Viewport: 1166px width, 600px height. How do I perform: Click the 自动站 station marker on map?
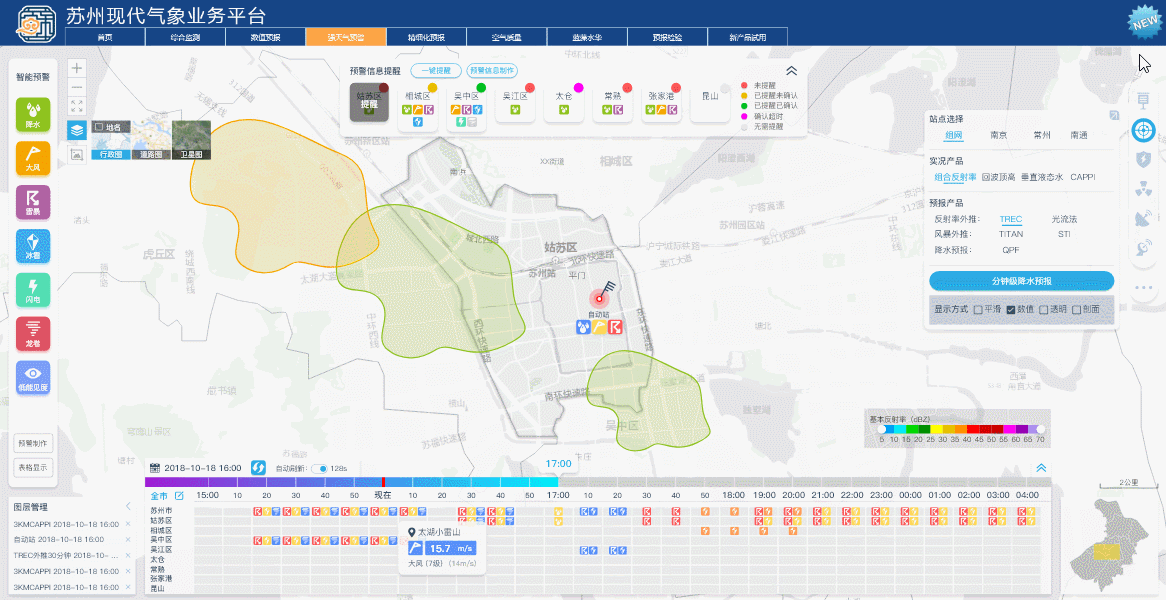click(x=599, y=298)
